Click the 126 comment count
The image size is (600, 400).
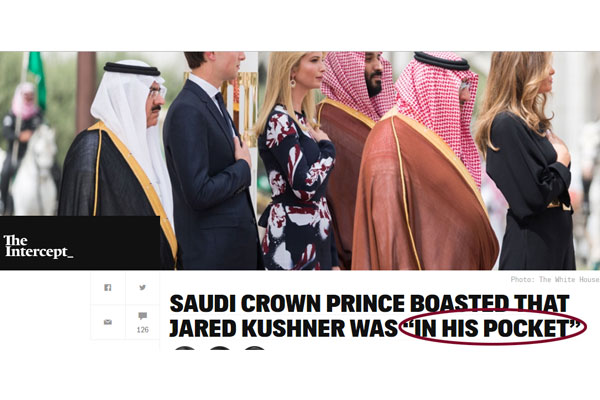click(x=142, y=330)
